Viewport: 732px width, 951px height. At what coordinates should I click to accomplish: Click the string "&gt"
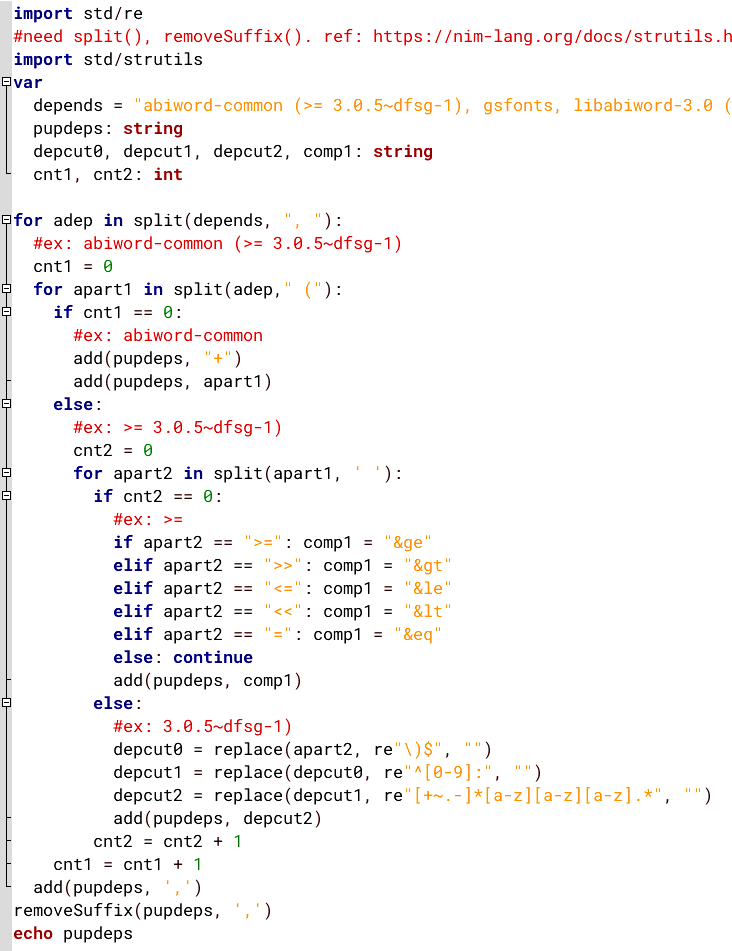(428, 565)
